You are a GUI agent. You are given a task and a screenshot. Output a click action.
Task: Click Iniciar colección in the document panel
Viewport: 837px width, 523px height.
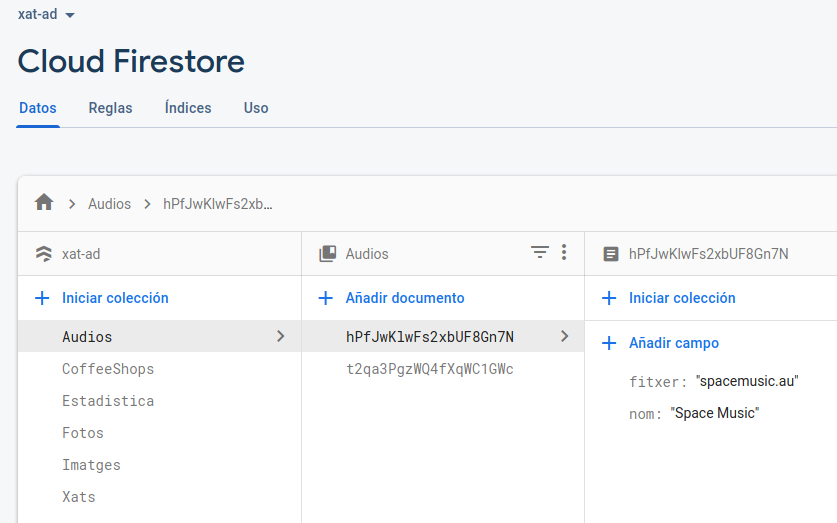[x=682, y=298]
